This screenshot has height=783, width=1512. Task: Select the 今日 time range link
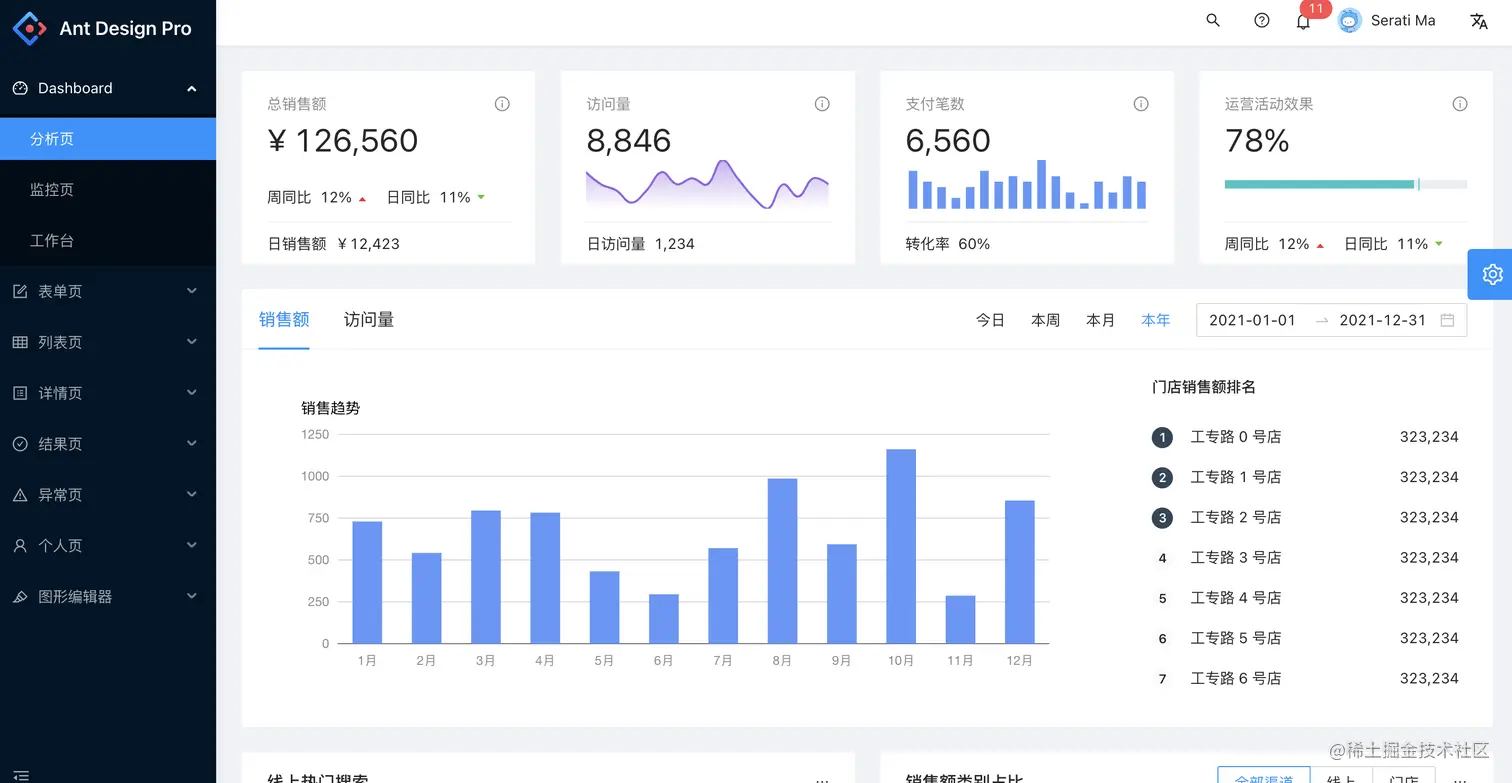[x=990, y=320]
